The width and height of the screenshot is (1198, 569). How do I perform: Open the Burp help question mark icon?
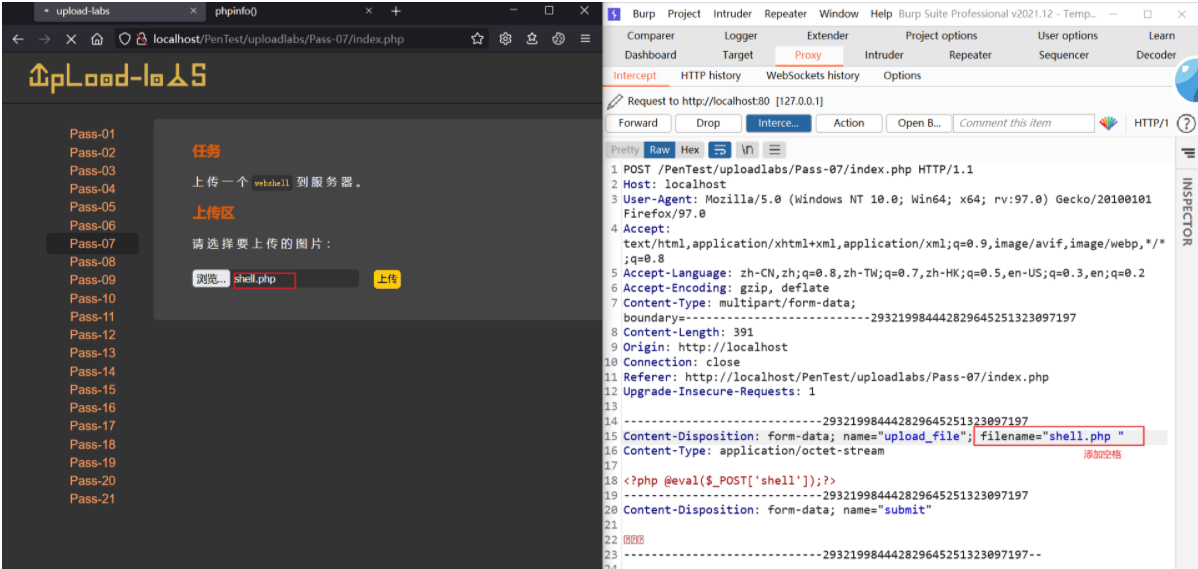[1185, 123]
